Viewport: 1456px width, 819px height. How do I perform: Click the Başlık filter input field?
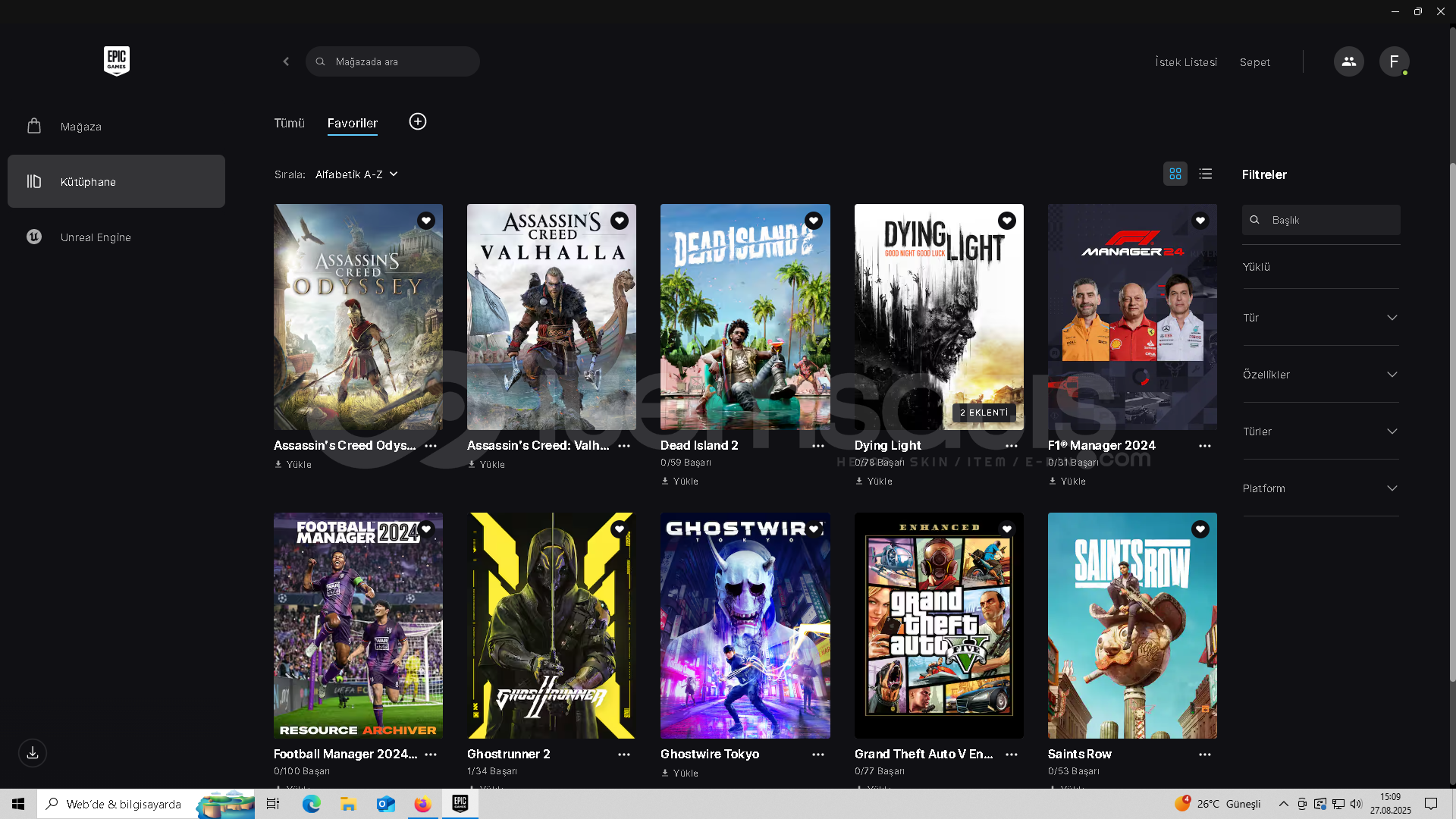tap(1321, 220)
